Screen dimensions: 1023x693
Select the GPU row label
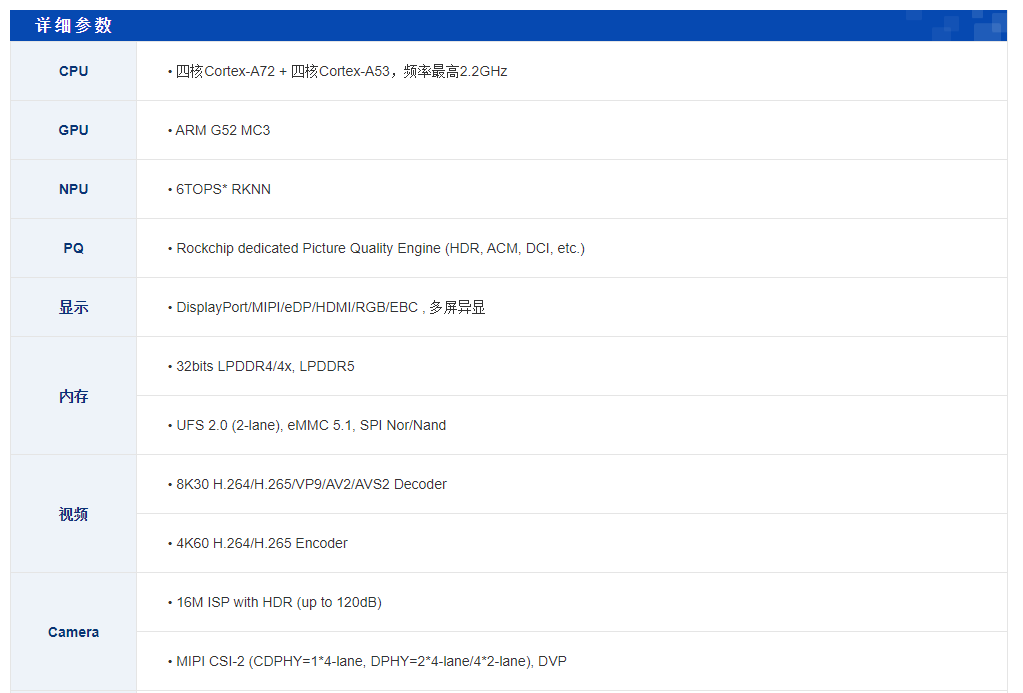point(74,130)
